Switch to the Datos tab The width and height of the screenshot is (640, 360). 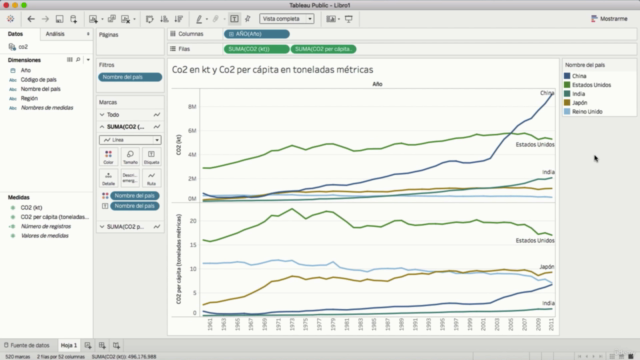click(x=16, y=34)
